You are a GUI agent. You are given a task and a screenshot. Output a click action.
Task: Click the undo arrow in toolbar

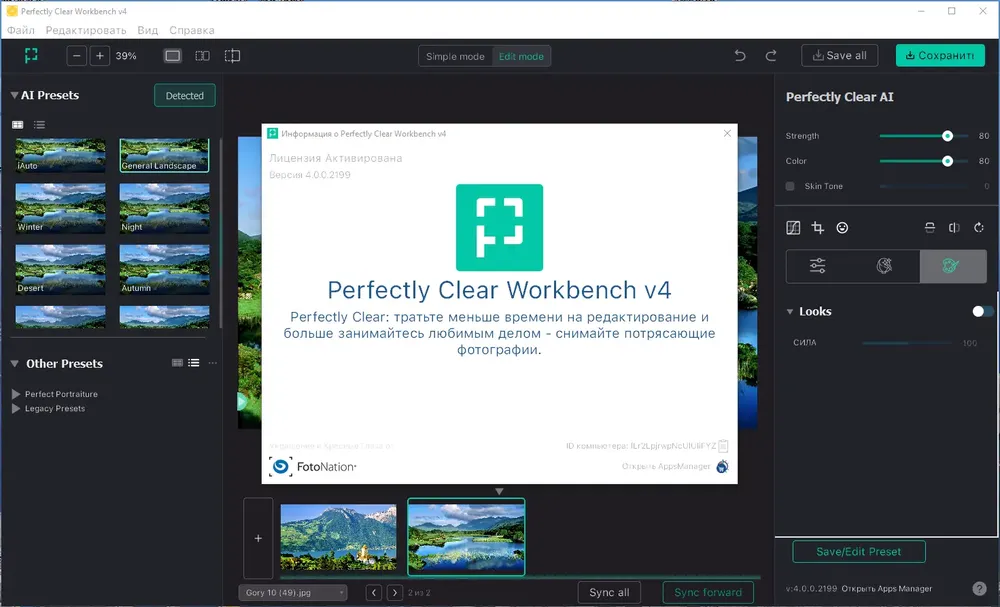point(740,55)
